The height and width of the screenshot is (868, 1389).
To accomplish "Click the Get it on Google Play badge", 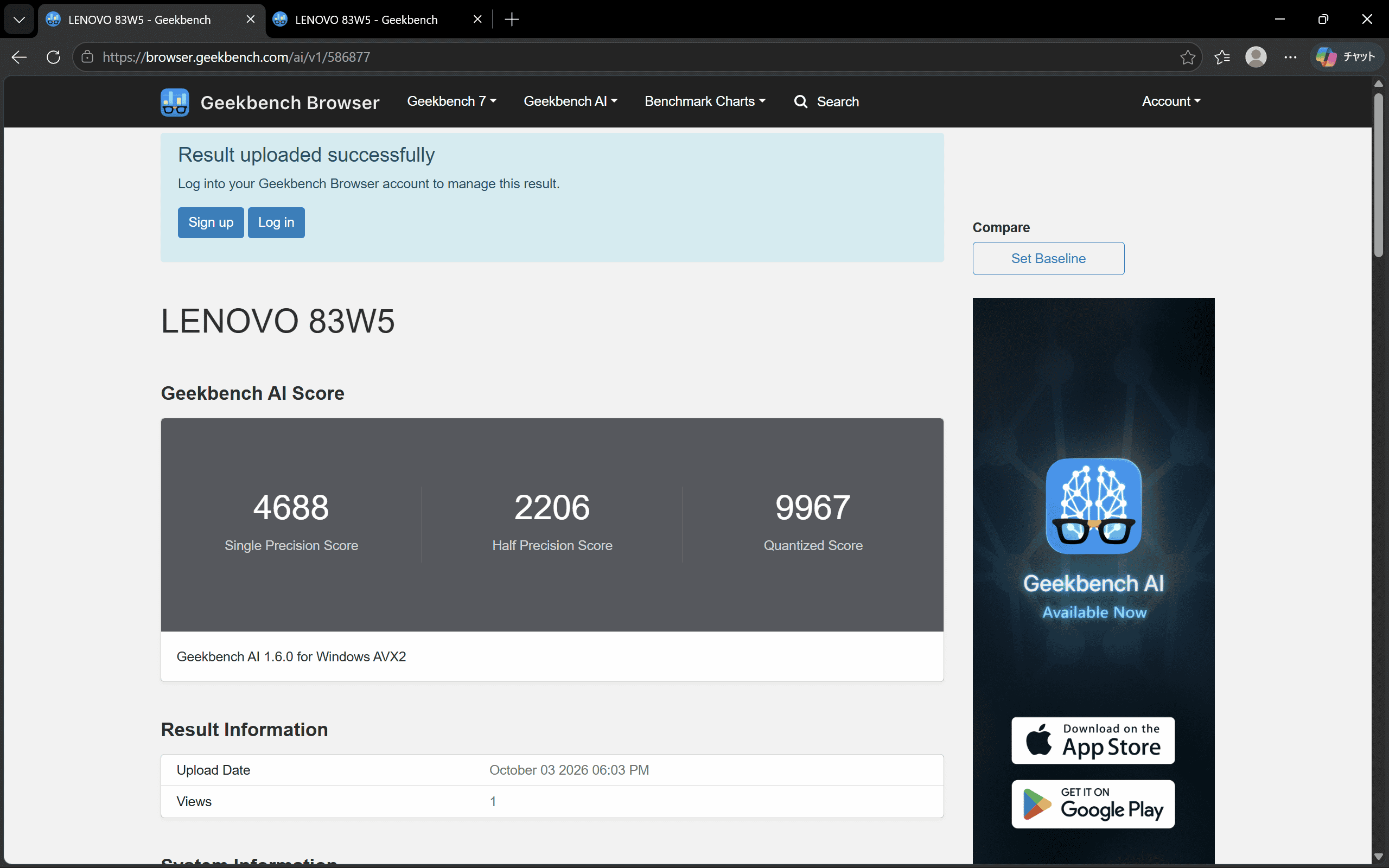I will [1093, 803].
